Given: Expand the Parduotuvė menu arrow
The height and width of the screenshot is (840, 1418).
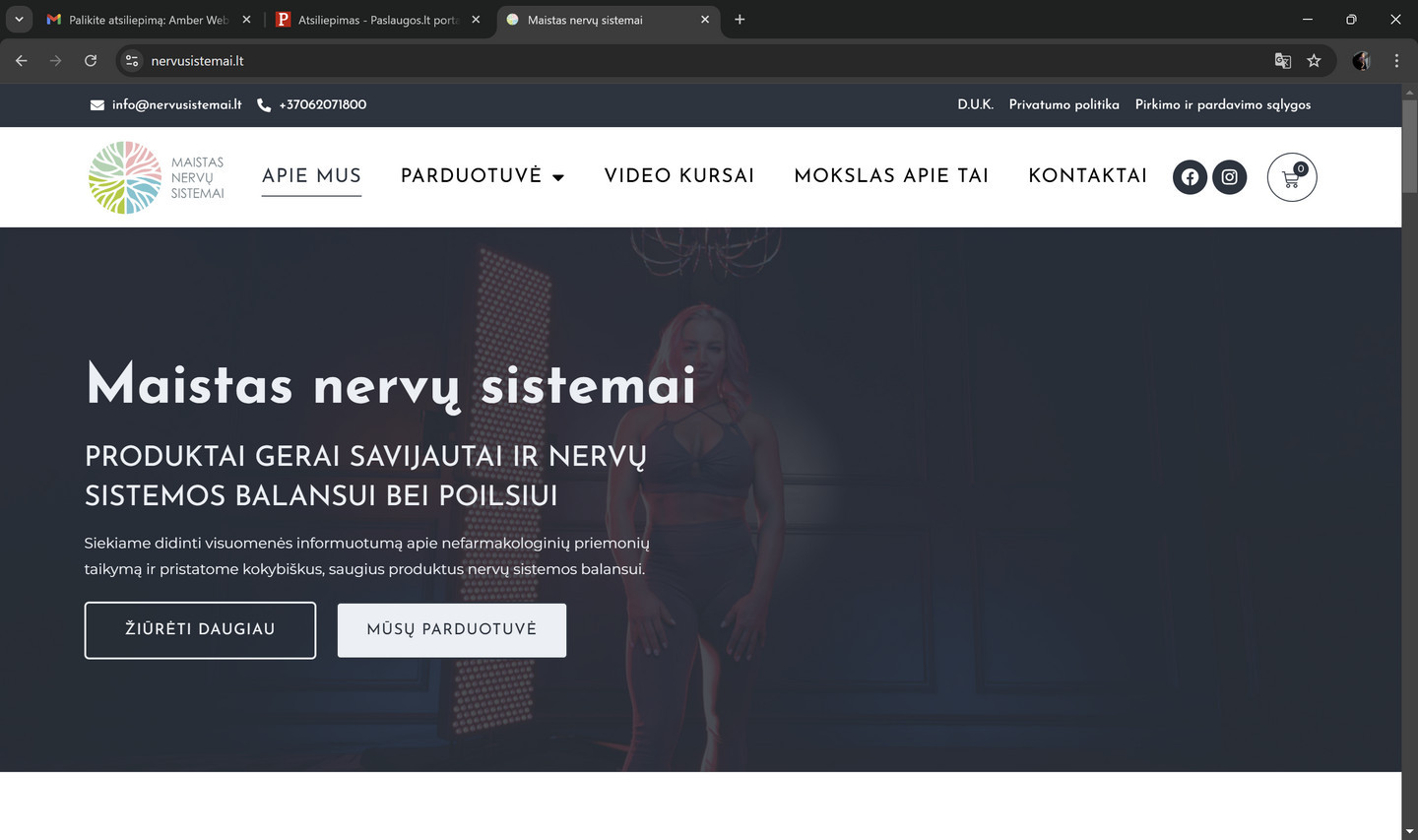Looking at the screenshot, I should tap(558, 178).
